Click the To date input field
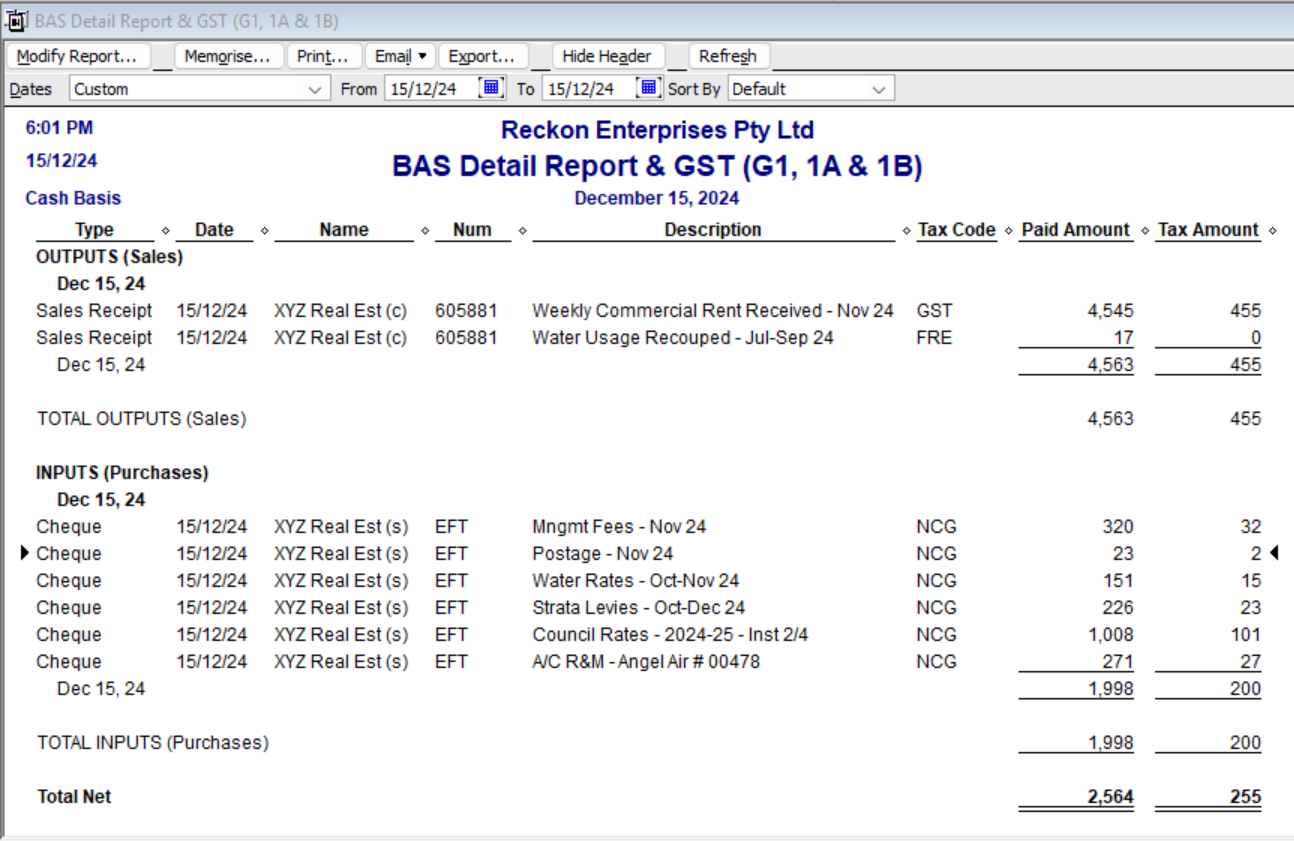 coord(589,89)
